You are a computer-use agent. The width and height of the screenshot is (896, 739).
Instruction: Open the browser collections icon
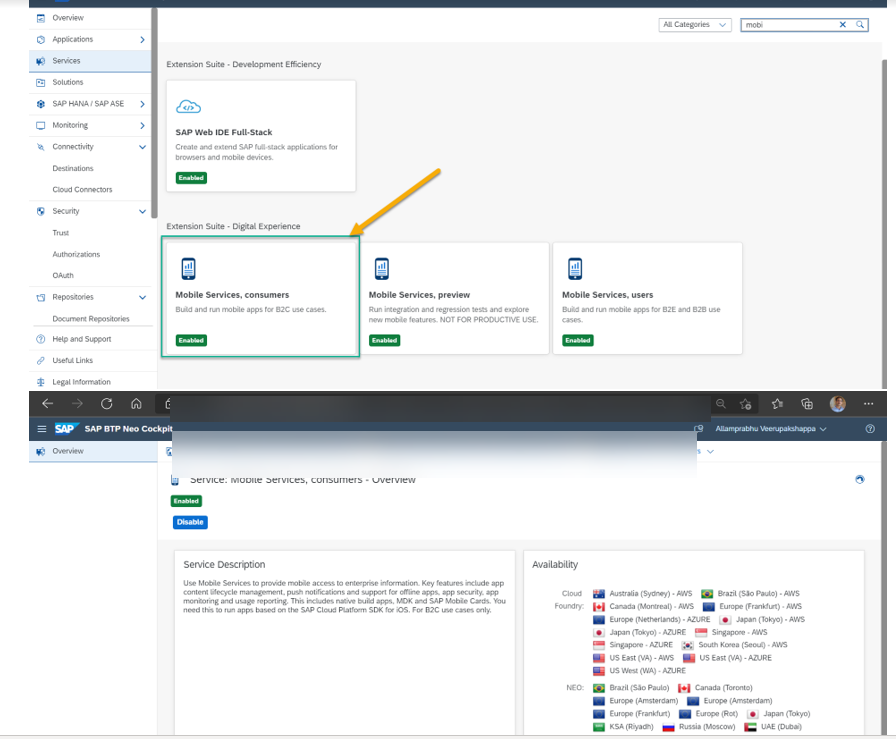(807, 404)
